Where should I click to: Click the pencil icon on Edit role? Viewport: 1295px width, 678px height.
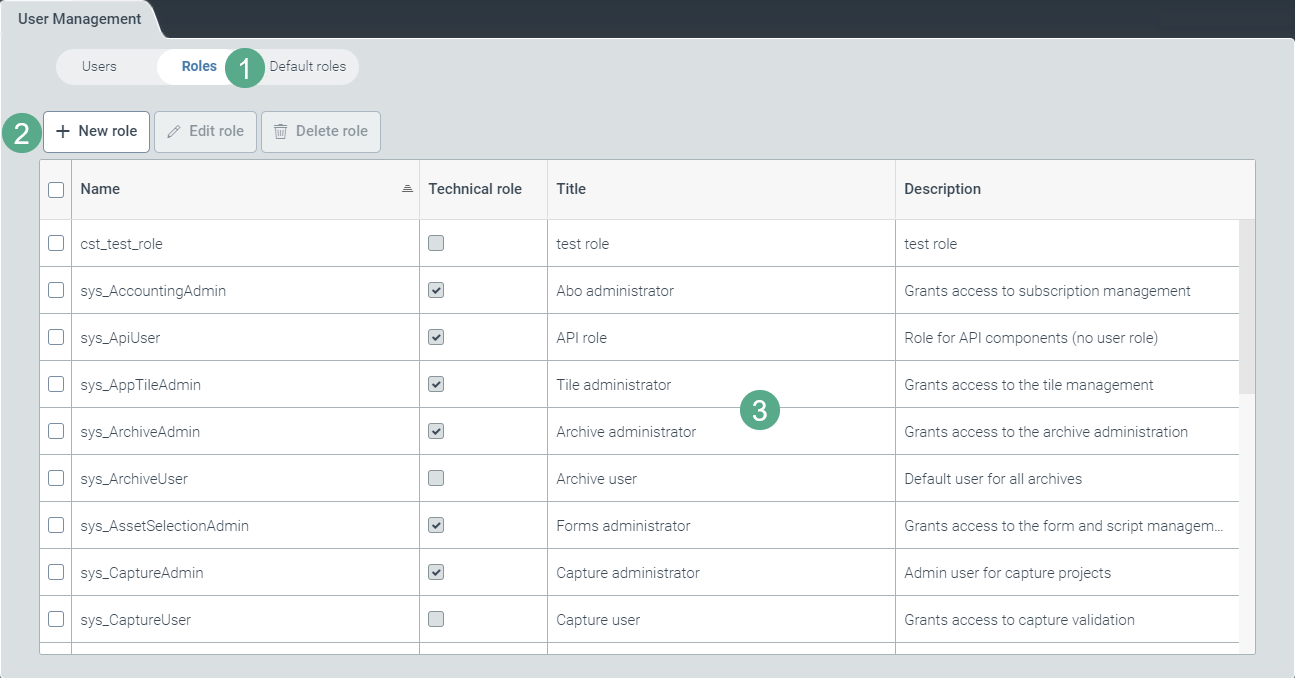click(174, 131)
